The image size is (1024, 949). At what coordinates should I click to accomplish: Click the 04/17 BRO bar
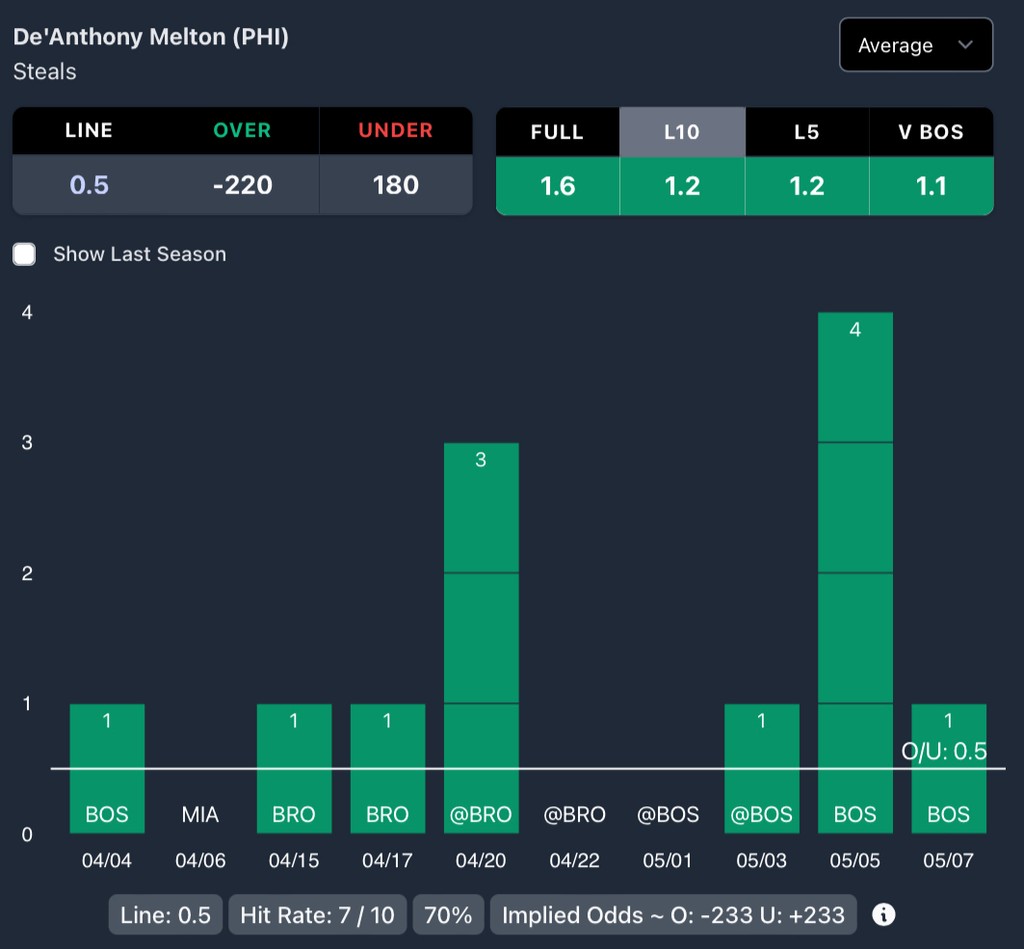pos(387,768)
